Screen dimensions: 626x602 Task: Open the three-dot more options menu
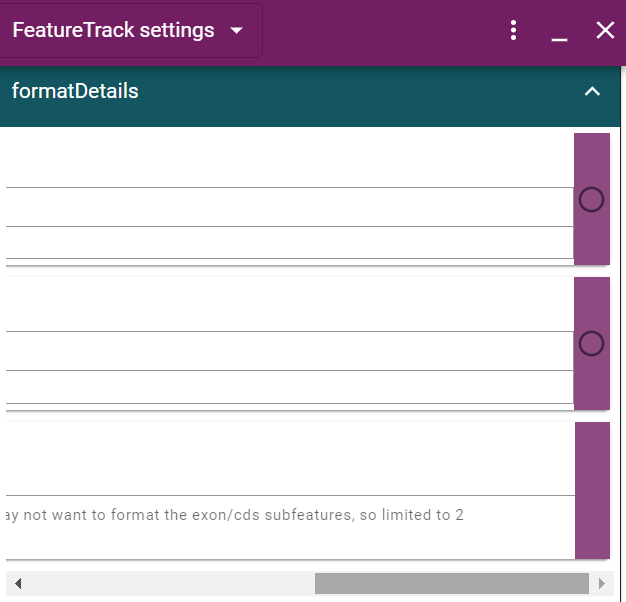[x=514, y=30]
